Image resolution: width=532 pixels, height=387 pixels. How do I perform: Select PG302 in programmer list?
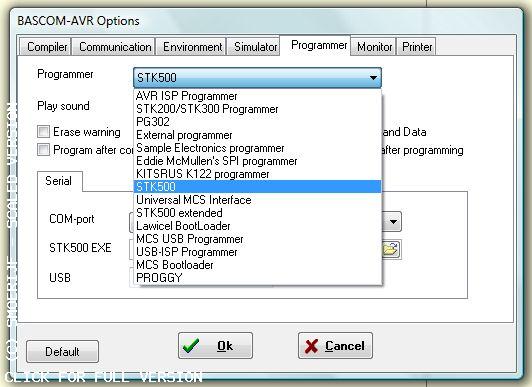[258, 122]
